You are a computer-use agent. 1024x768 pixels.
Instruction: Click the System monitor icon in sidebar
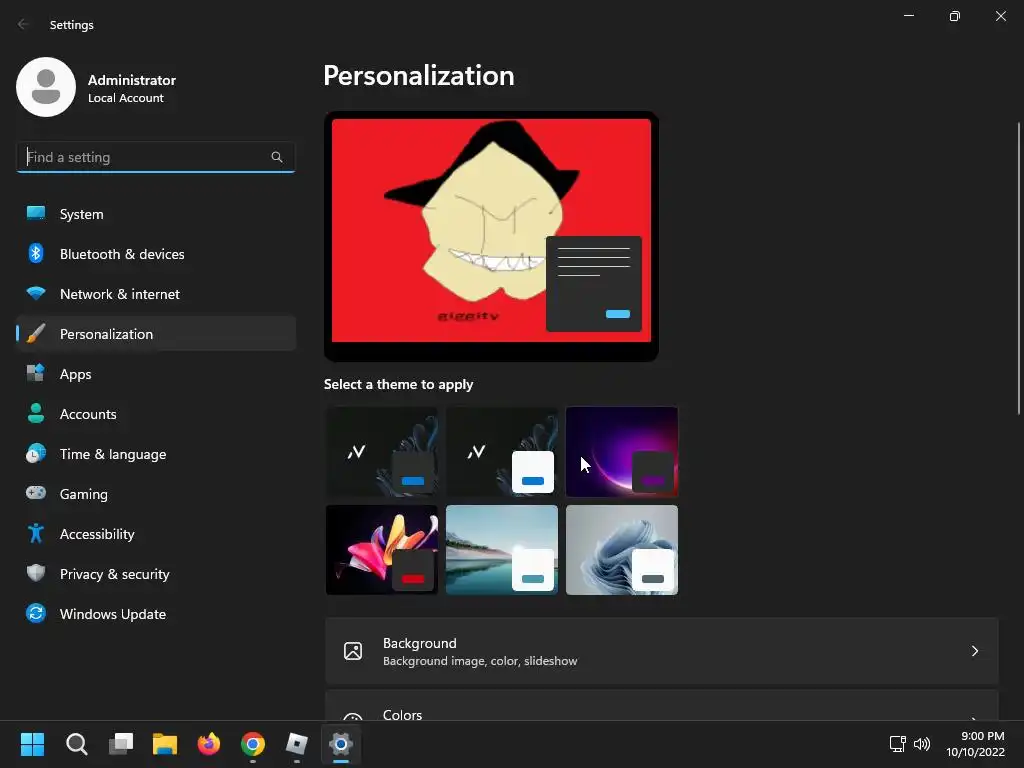(36, 214)
